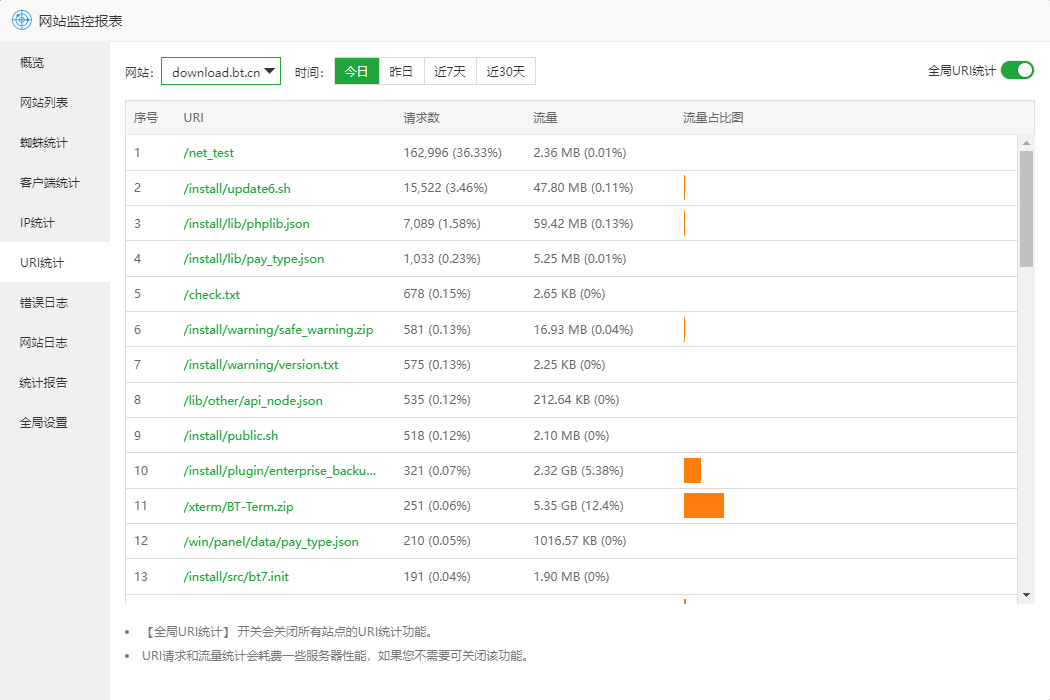
Task: Select the 今日 time tab
Action: 356,71
